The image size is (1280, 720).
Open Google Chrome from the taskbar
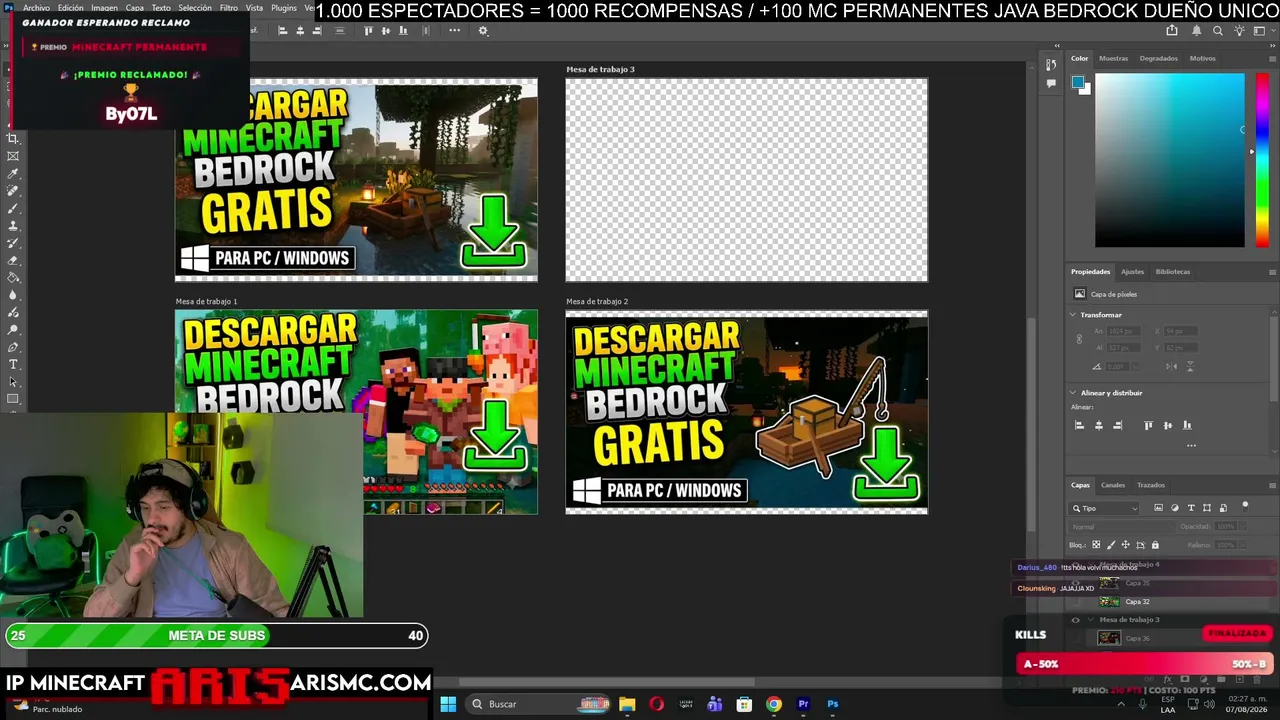[x=773, y=704]
